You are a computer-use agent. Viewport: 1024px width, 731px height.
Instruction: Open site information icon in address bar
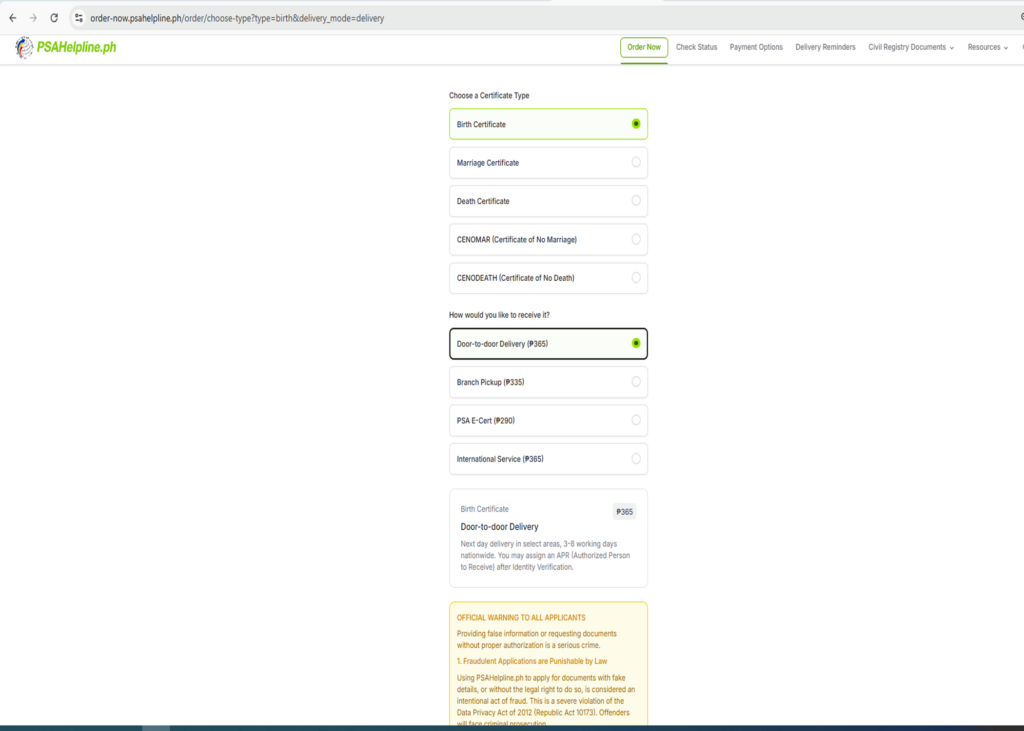pos(78,18)
